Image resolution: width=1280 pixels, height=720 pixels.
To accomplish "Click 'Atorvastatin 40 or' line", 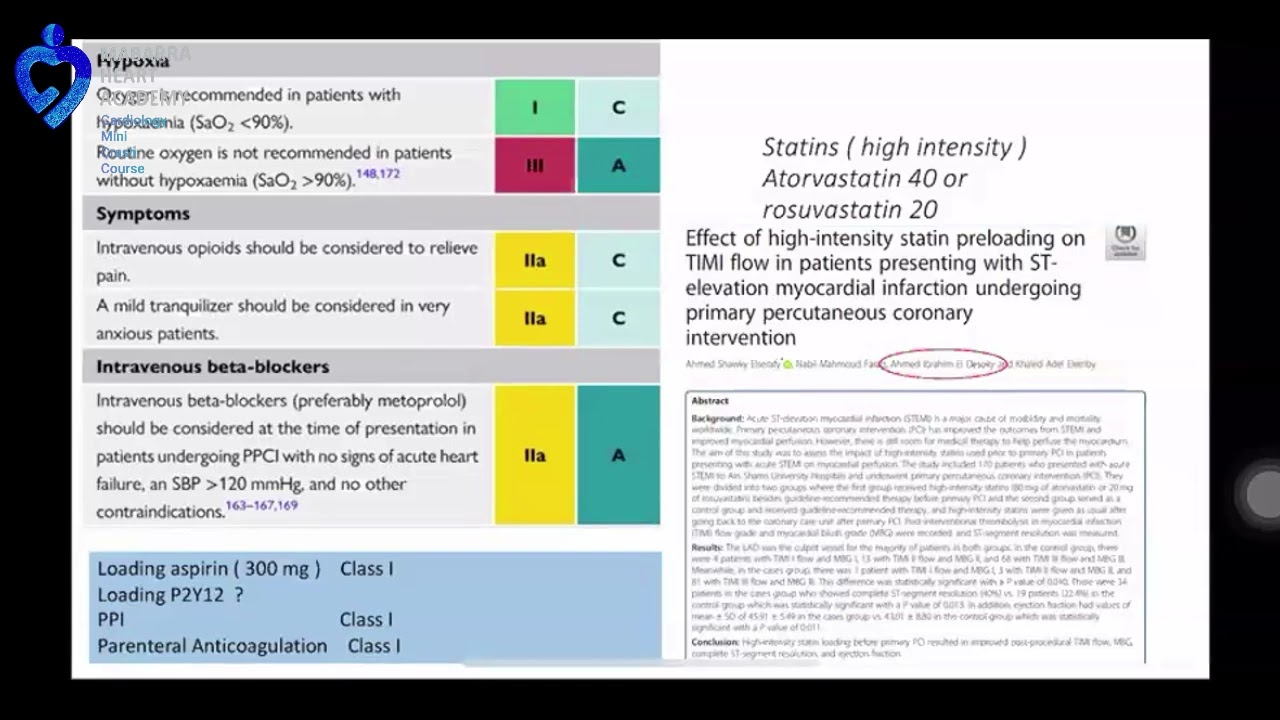I will (x=865, y=179).
